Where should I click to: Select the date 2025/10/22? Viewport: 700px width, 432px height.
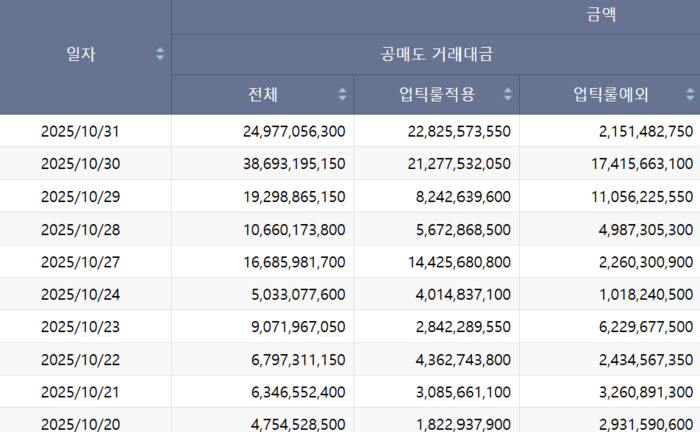coord(80,360)
